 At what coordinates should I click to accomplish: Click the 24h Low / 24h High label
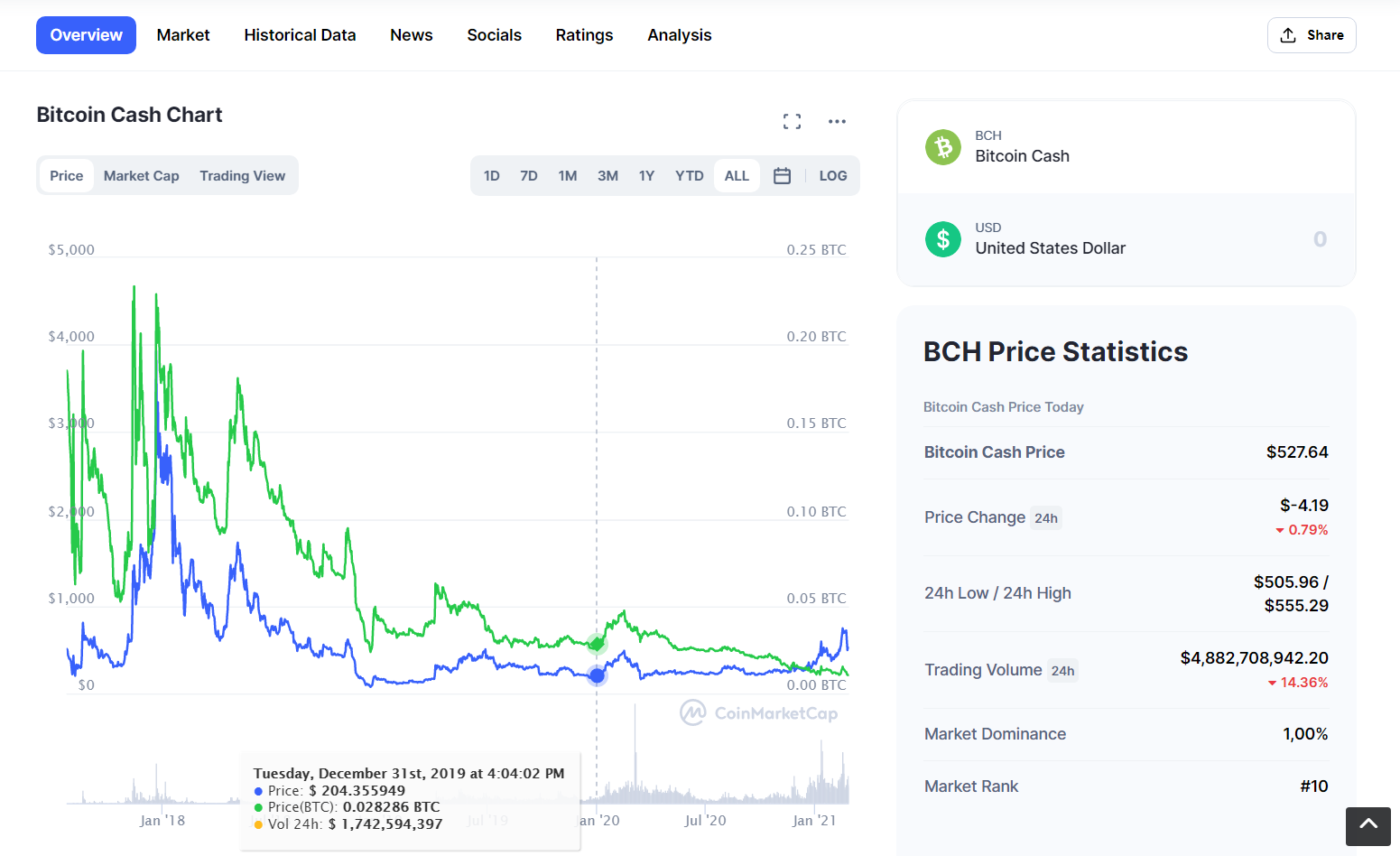[x=997, y=593]
